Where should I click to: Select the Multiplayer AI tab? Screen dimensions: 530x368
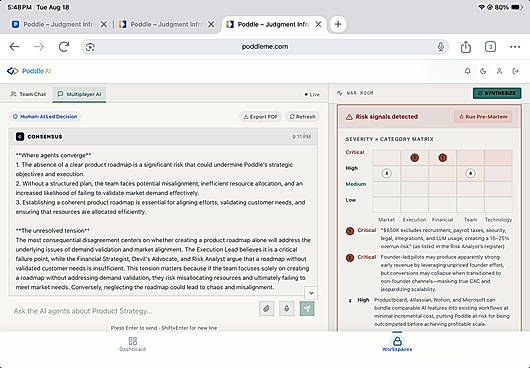tap(79, 94)
